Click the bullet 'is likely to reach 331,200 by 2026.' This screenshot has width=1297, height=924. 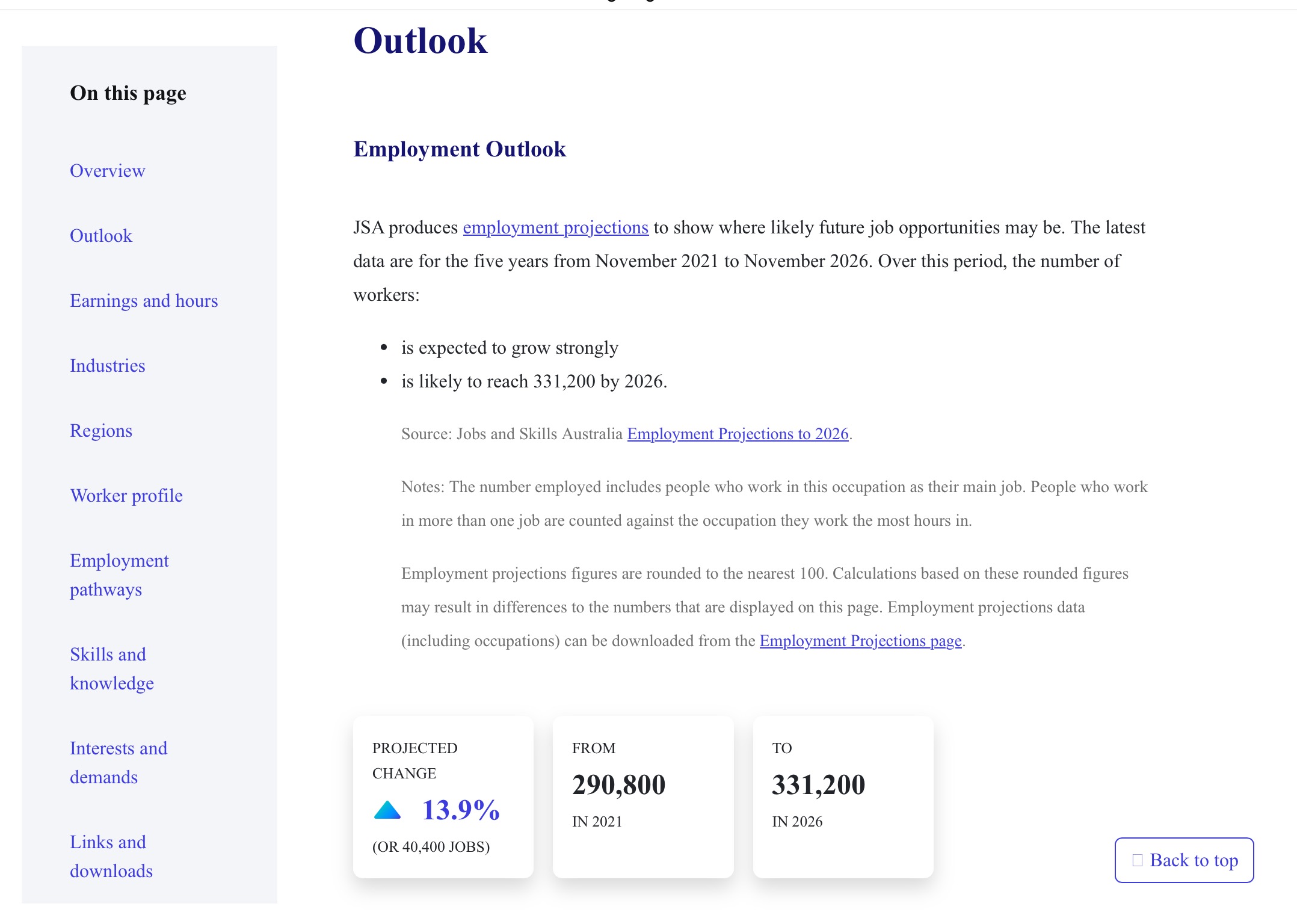[534, 381]
